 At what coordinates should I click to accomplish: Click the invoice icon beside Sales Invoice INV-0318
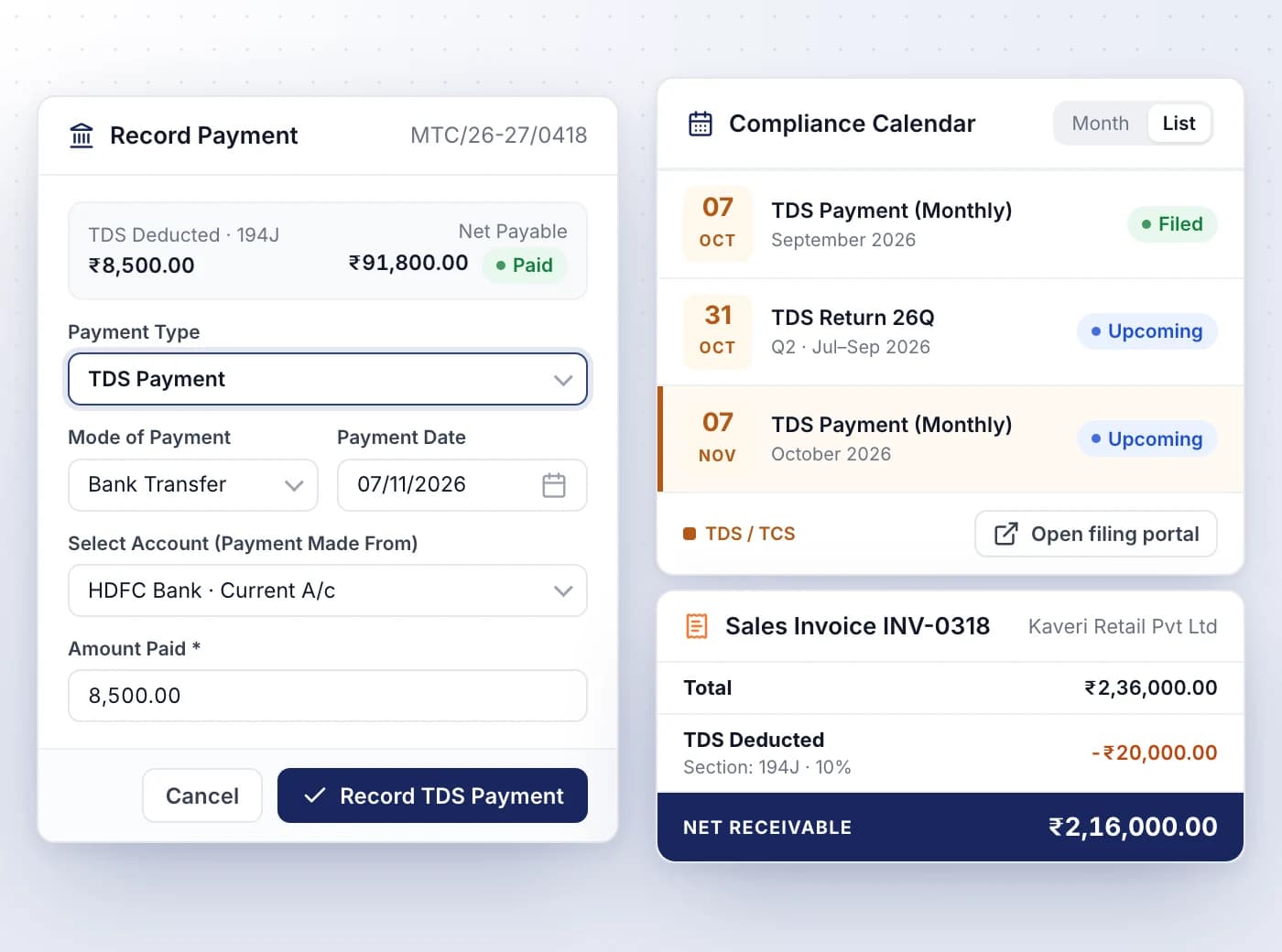(x=697, y=626)
